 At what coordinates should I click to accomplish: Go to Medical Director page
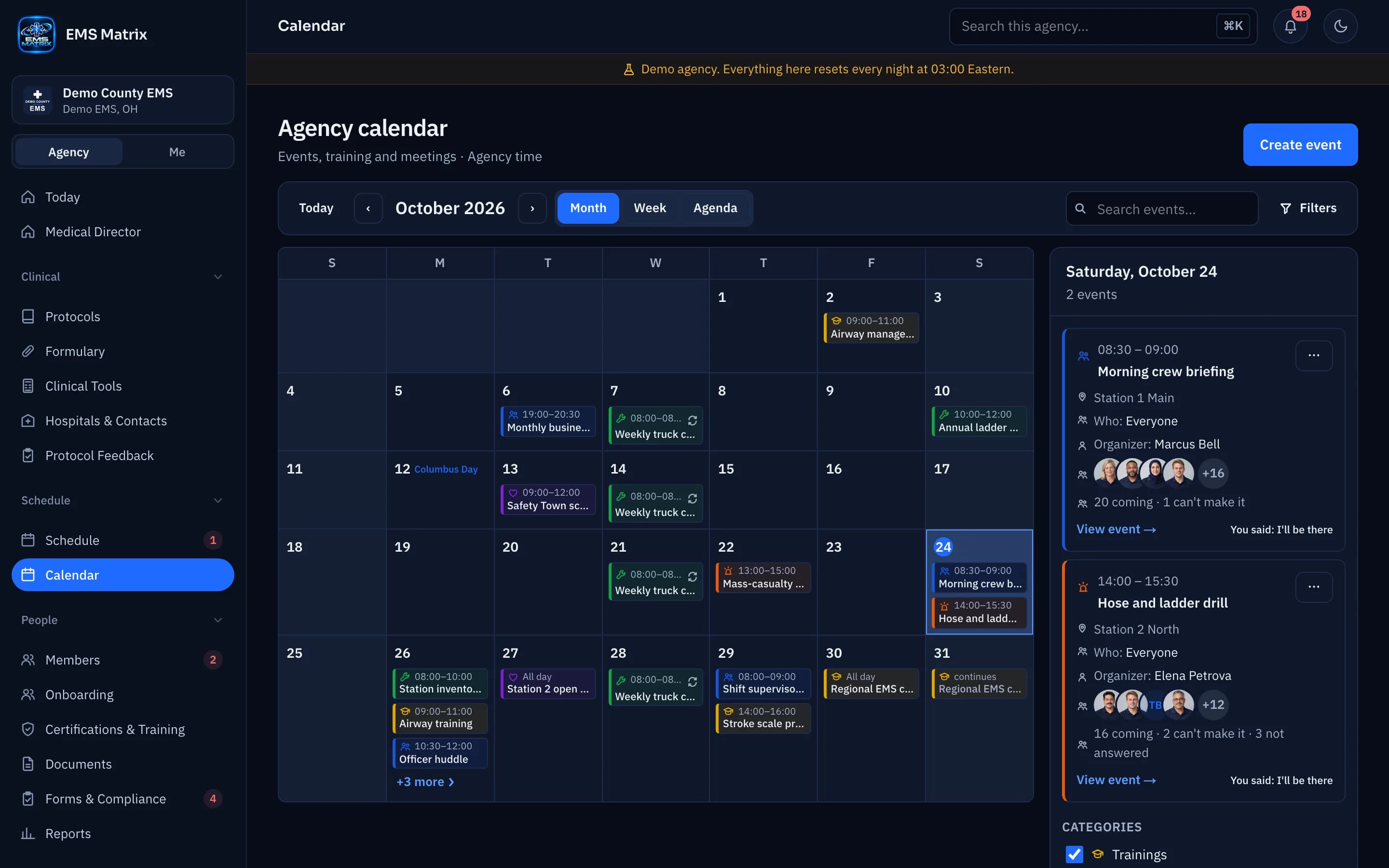[123, 232]
